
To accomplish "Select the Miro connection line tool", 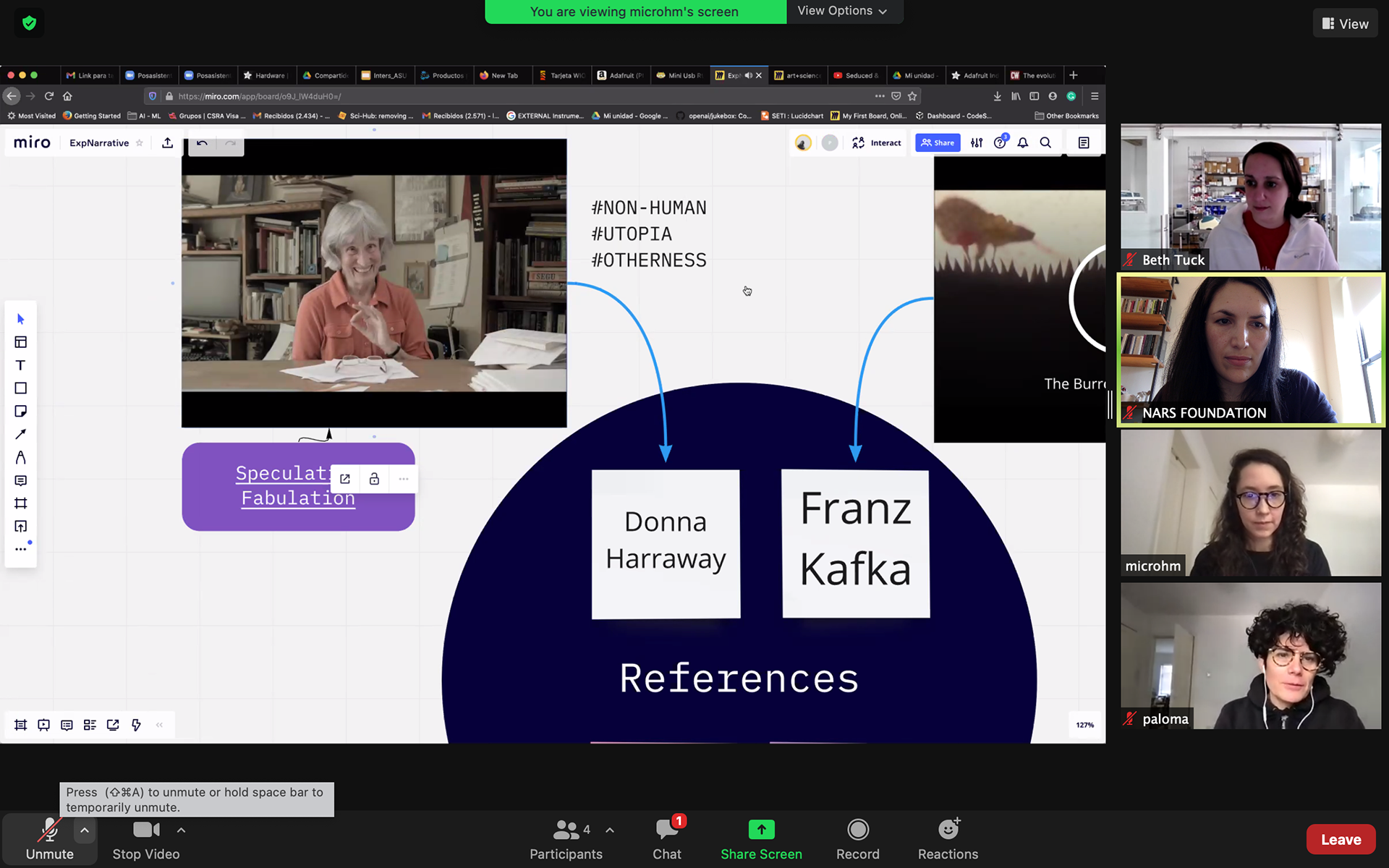I will point(20,434).
